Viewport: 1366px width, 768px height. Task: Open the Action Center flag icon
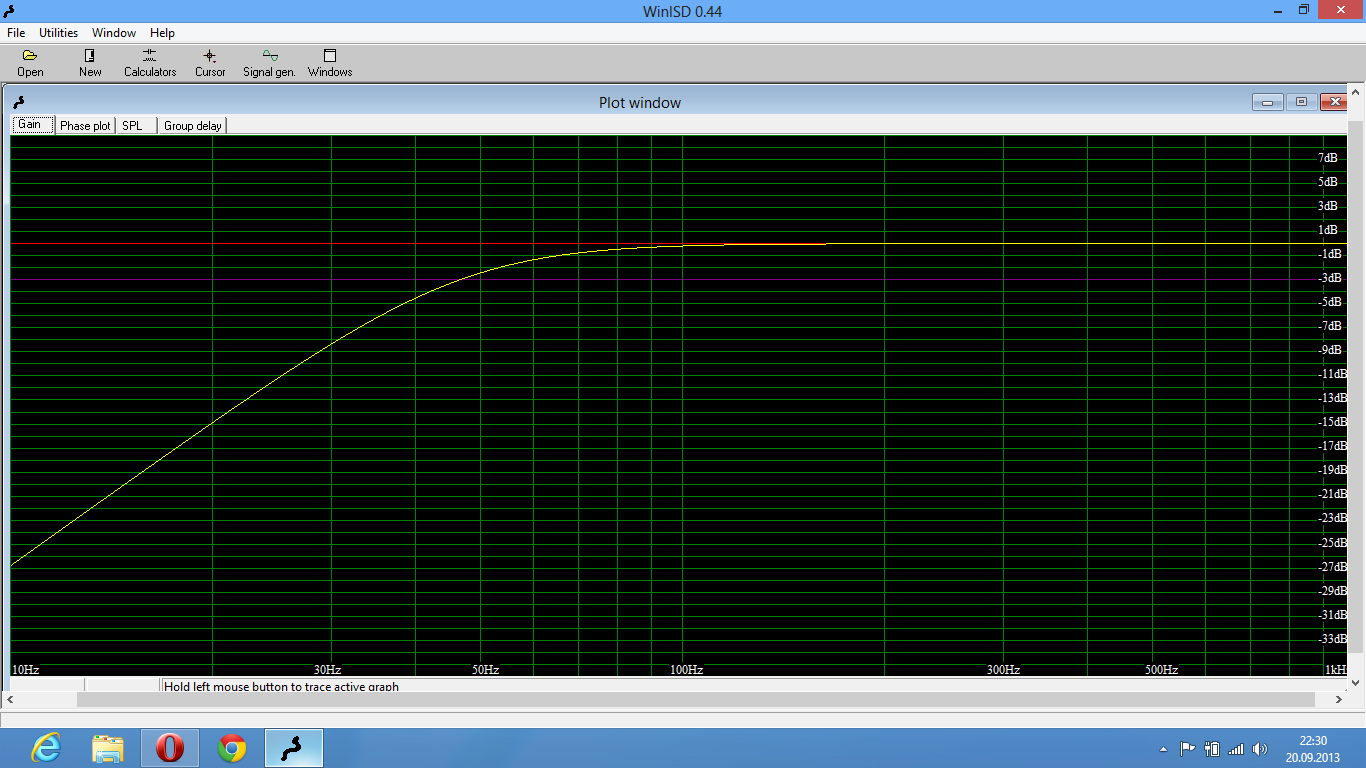[1188, 748]
